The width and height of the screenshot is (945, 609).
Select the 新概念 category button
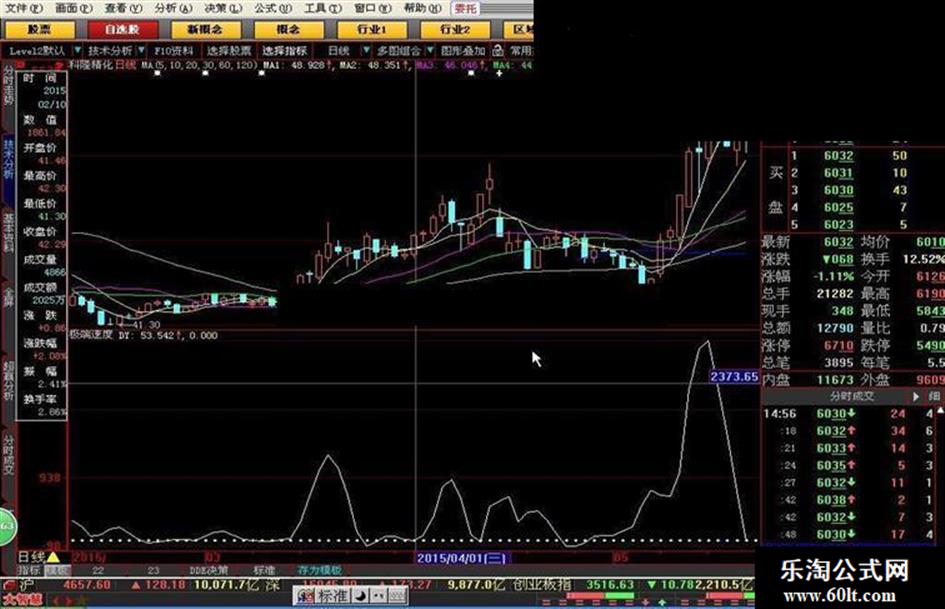[x=206, y=29]
